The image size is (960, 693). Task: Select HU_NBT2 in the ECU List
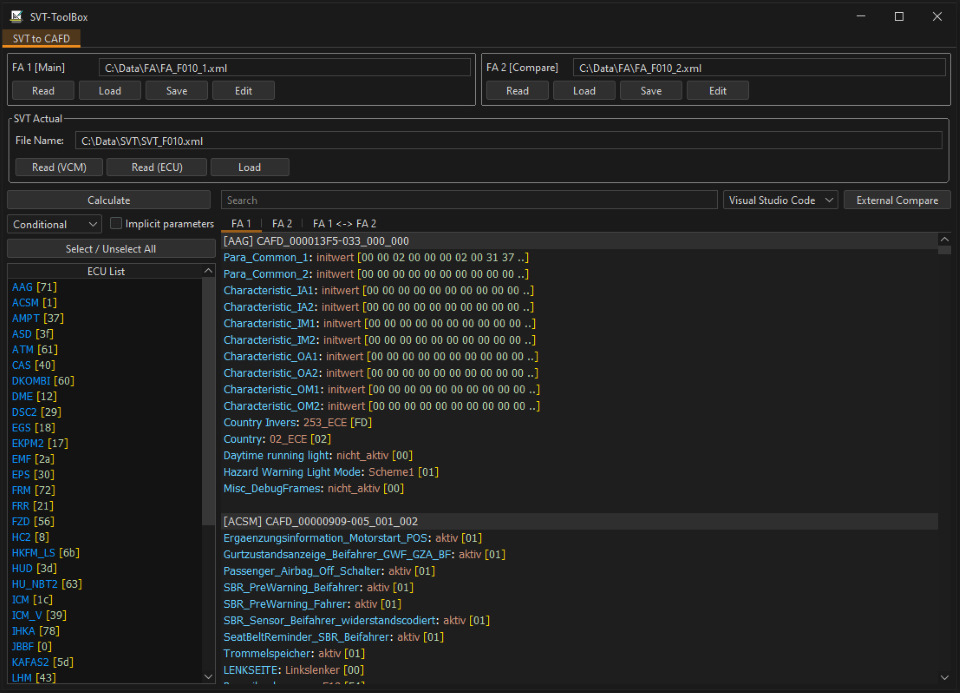click(x=34, y=583)
